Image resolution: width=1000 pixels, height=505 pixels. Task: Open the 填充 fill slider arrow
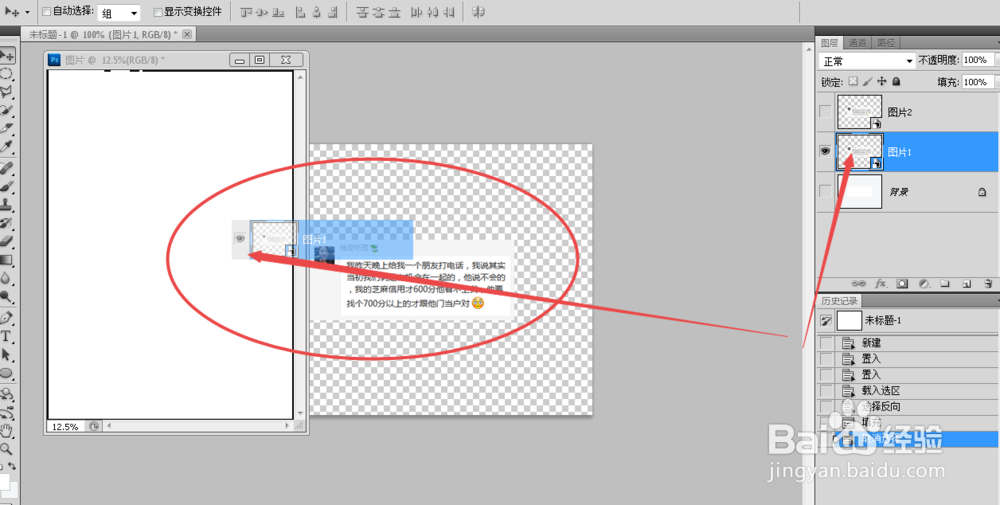pyautogui.click(x=996, y=82)
